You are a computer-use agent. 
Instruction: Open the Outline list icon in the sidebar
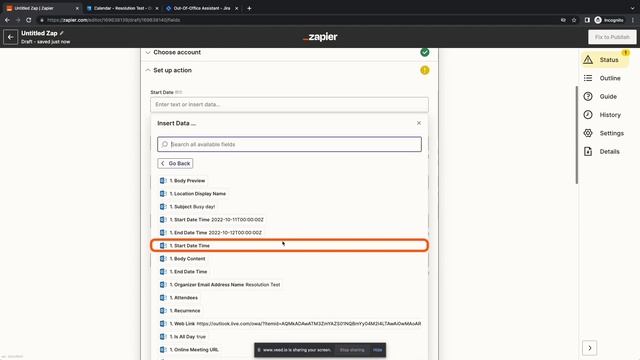click(x=588, y=78)
